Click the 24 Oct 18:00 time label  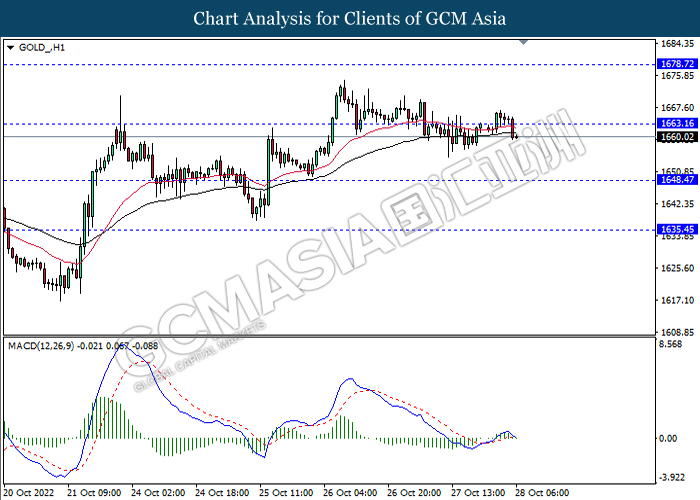[x=223, y=493]
